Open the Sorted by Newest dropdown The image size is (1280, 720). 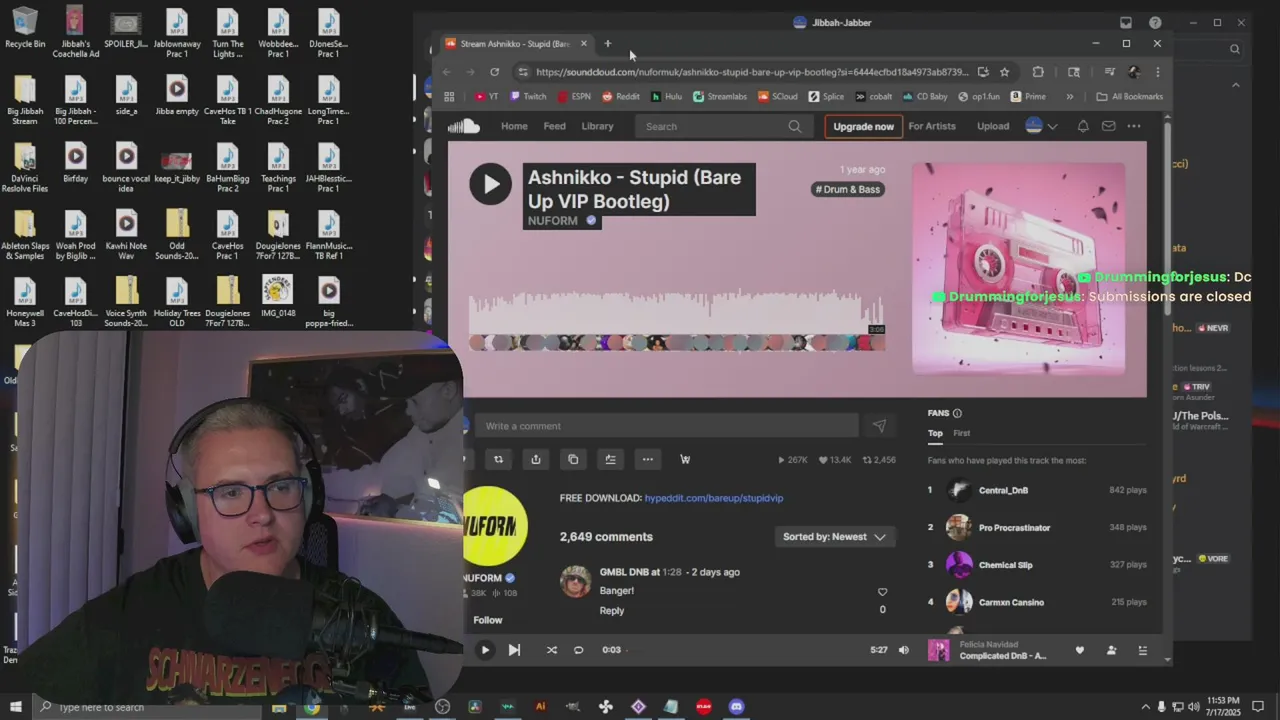click(834, 537)
